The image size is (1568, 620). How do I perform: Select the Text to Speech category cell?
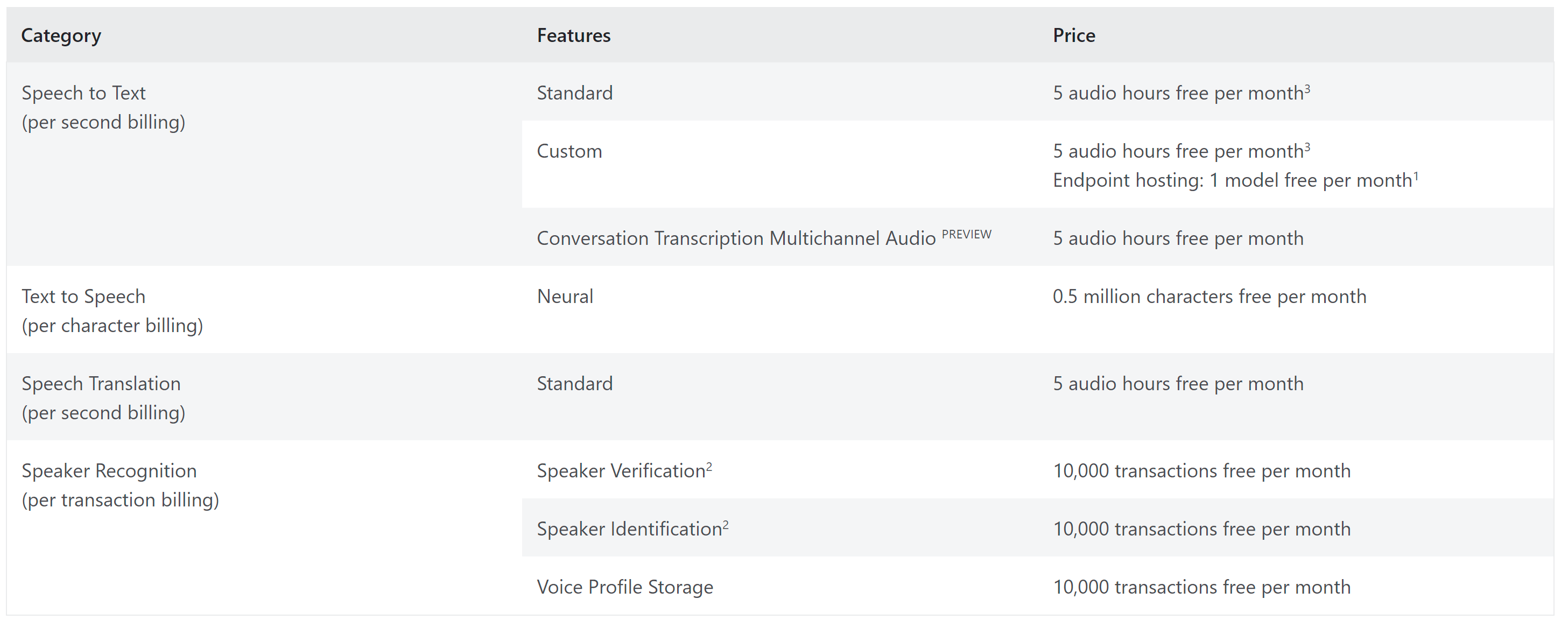264,309
